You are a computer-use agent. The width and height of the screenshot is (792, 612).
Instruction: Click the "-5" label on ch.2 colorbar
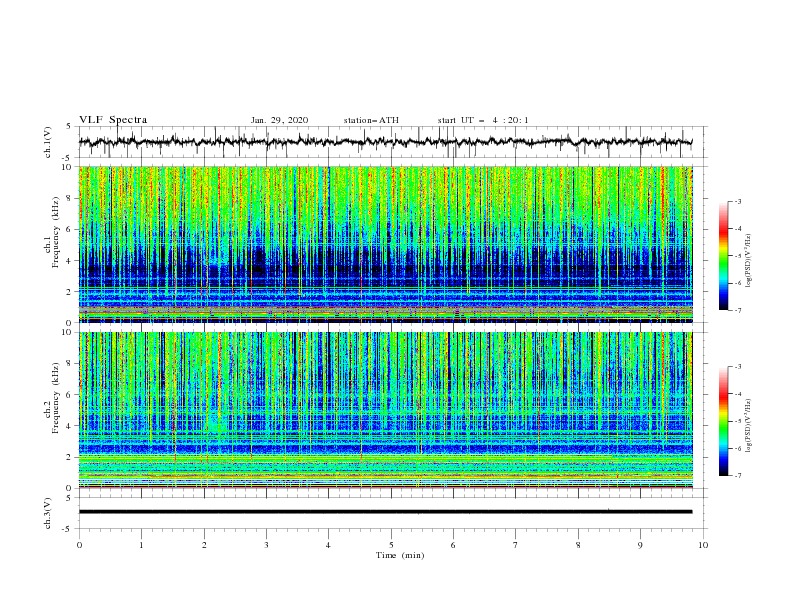[x=737, y=421]
